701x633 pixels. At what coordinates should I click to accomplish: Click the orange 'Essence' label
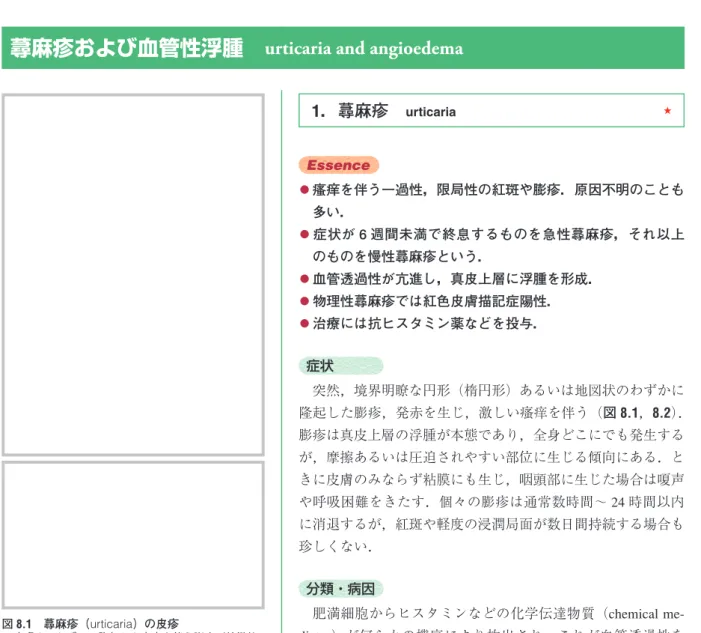[x=338, y=165]
